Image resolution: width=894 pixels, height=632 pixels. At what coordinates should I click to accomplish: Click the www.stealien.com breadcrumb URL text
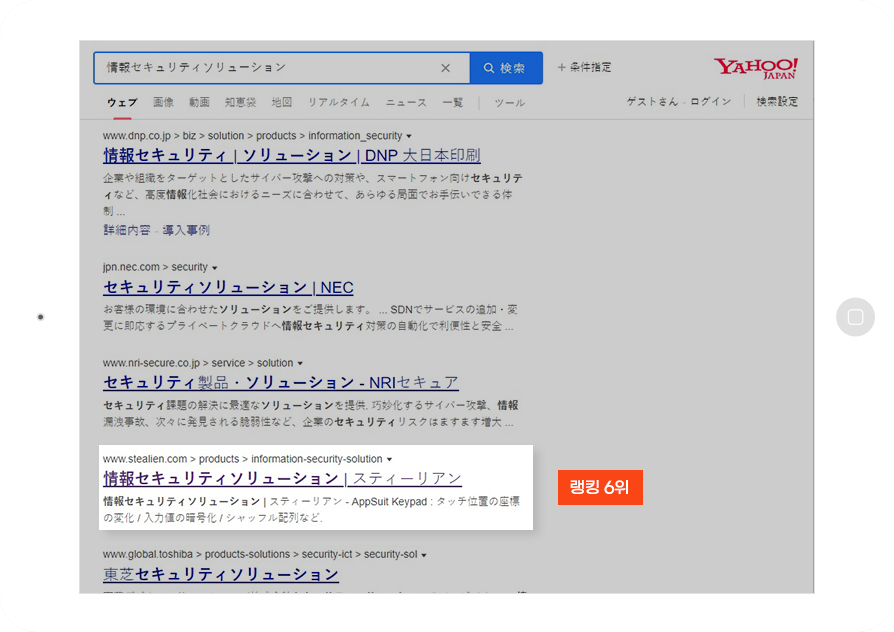(243, 459)
